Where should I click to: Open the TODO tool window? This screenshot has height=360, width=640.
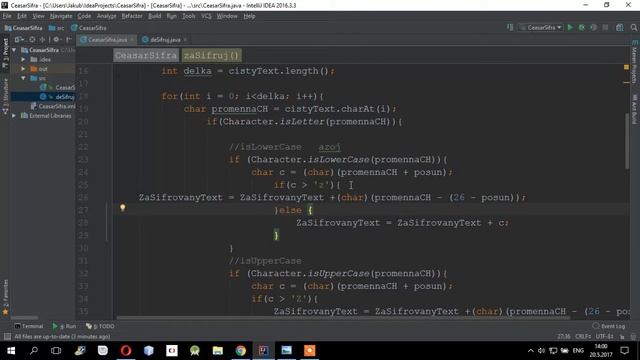[100, 326]
